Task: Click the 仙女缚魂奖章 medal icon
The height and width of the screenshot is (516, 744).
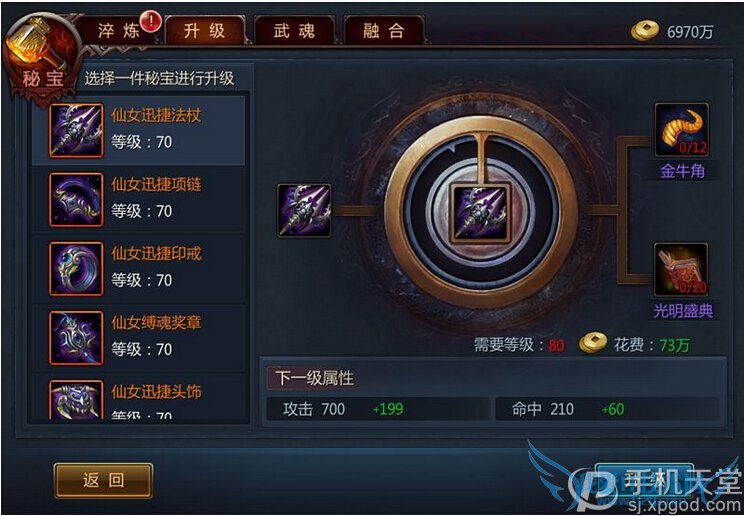Action: click(x=76, y=338)
